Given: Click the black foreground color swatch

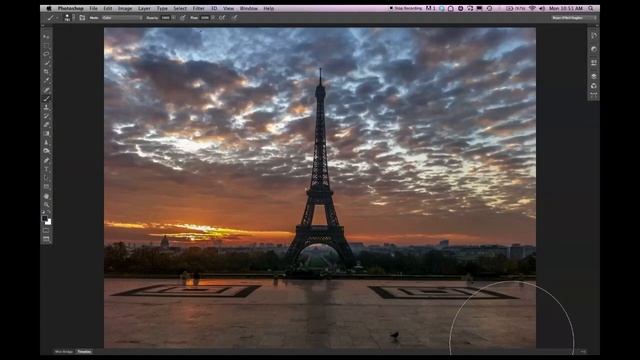Looking at the screenshot, I should pyautogui.click(x=44, y=218).
